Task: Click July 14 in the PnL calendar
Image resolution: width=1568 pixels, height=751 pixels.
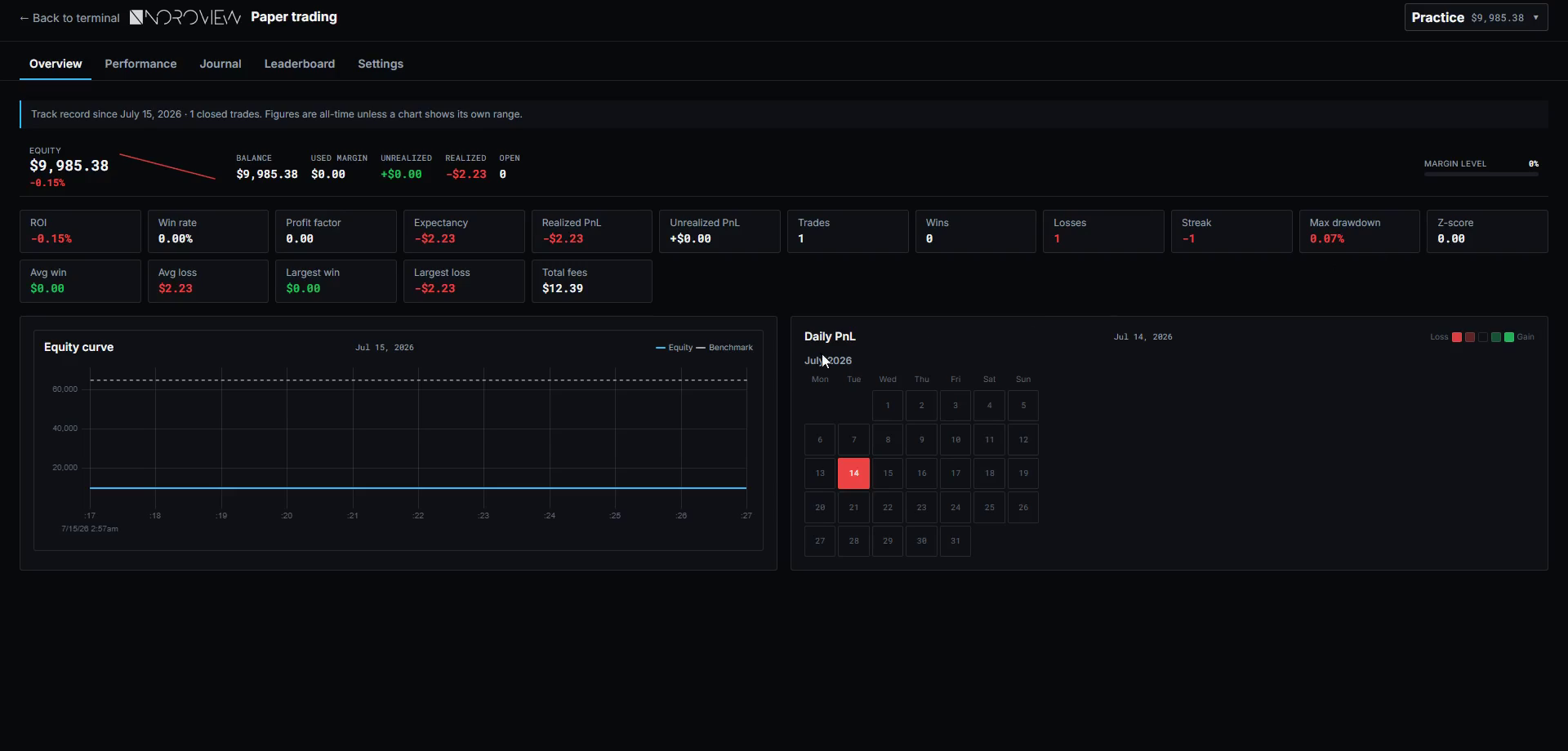Action: [853, 473]
